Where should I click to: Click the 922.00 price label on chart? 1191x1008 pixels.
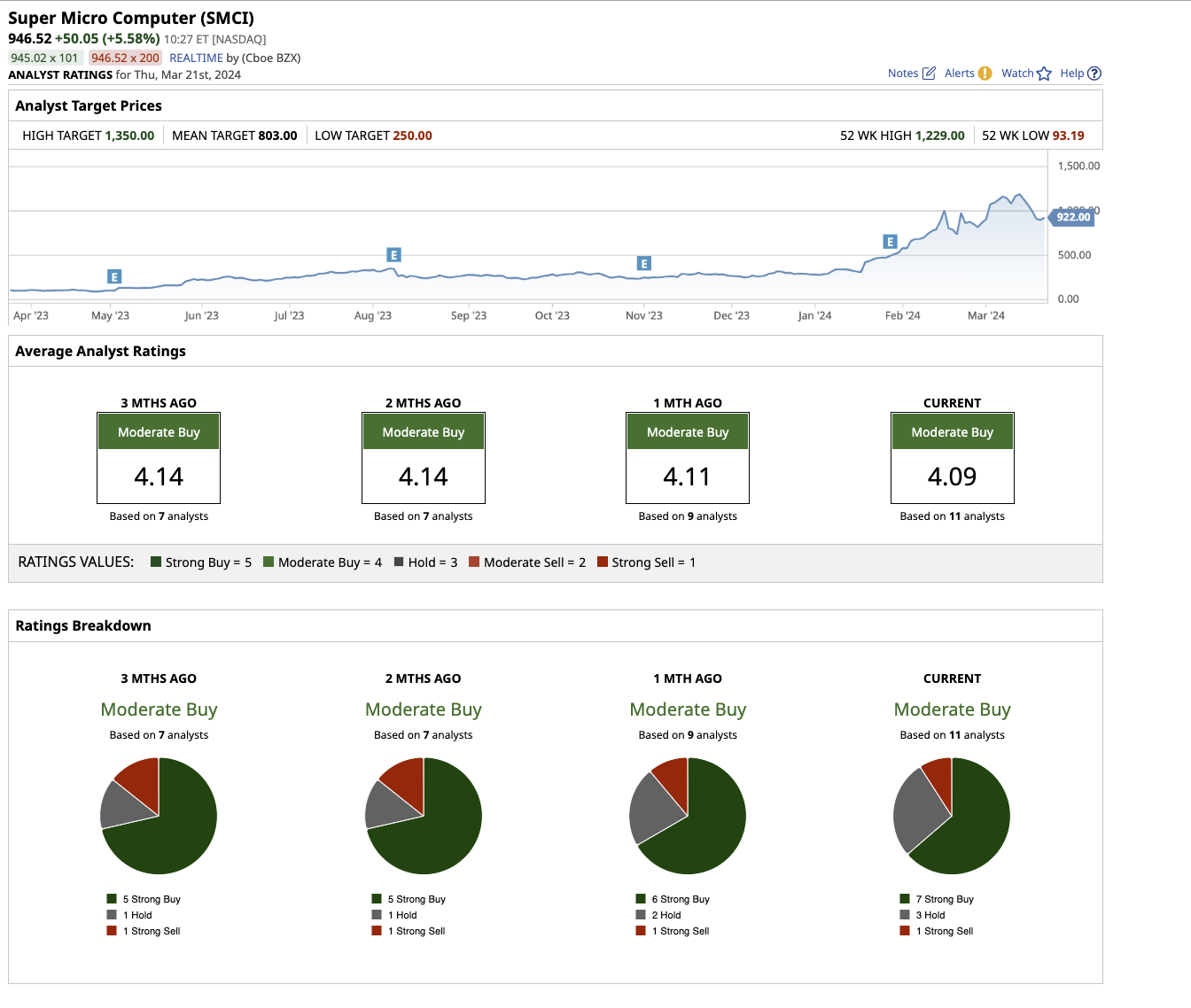coord(1072,217)
